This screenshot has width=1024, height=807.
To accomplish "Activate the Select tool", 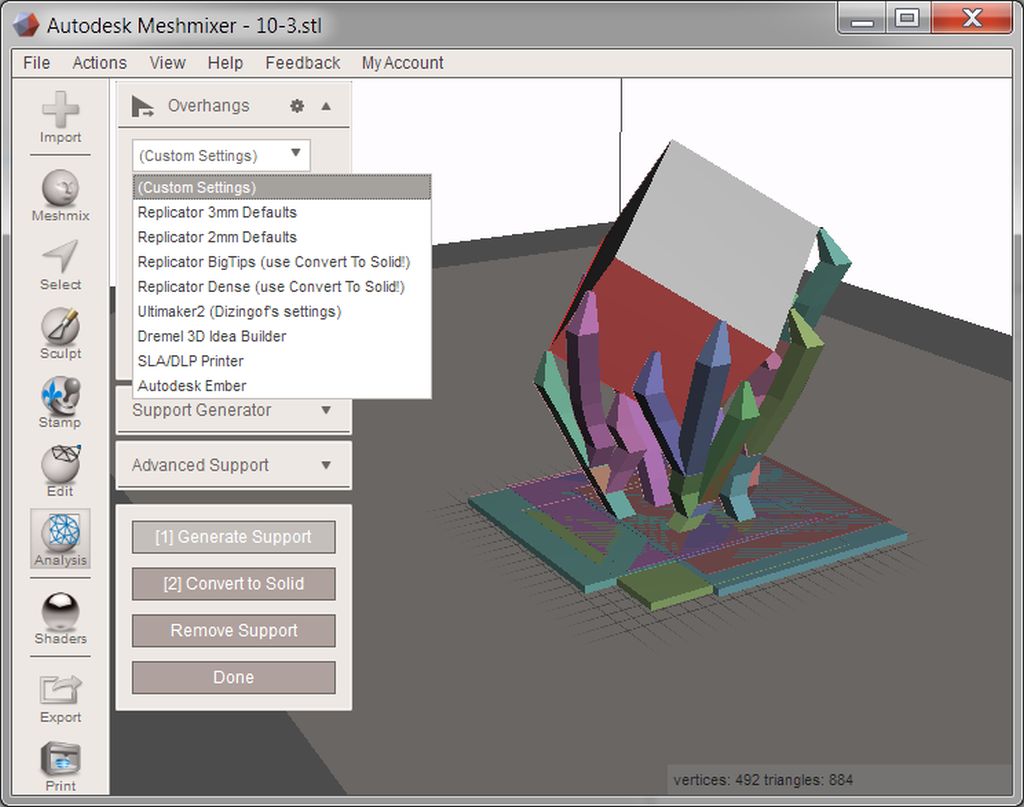I will tap(60, 258).
